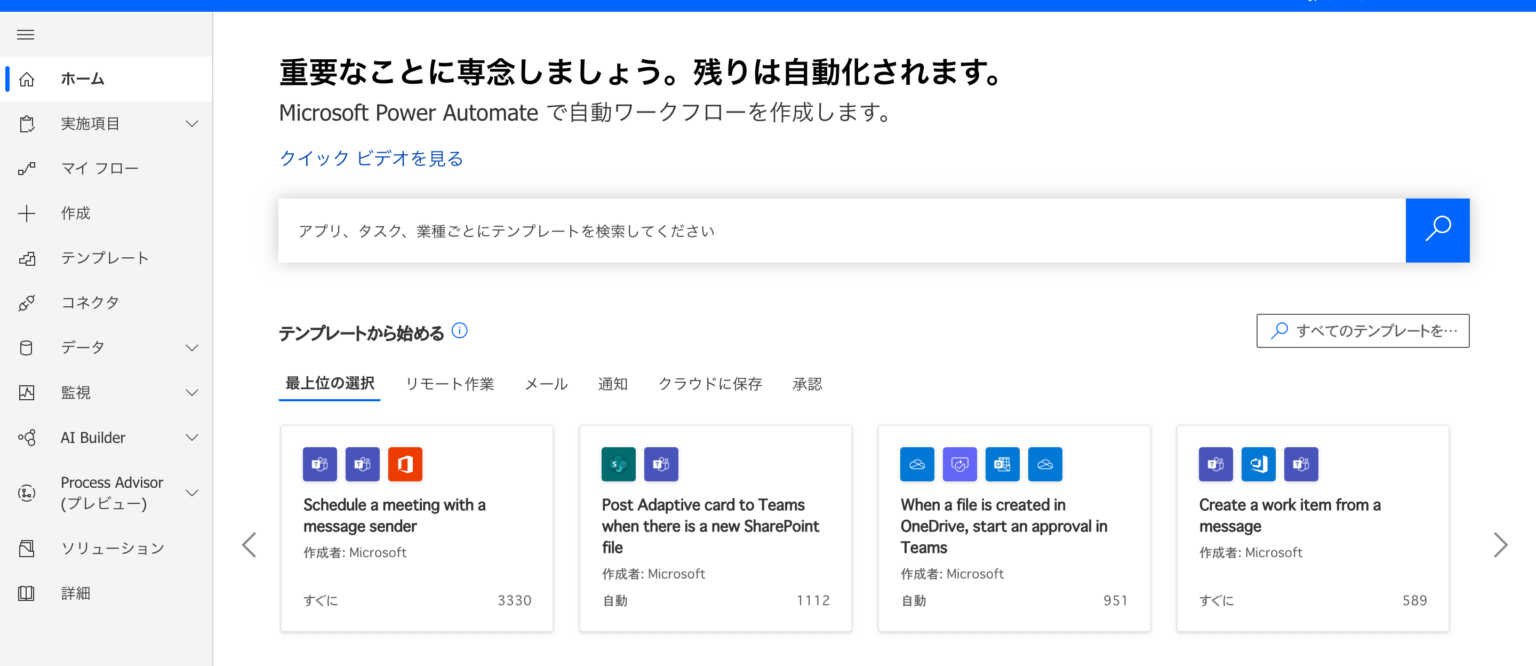This screenshot has height=666, width=1536.
Task: Click the コネクタ icon in the sidebar
Action: (27, 303)
